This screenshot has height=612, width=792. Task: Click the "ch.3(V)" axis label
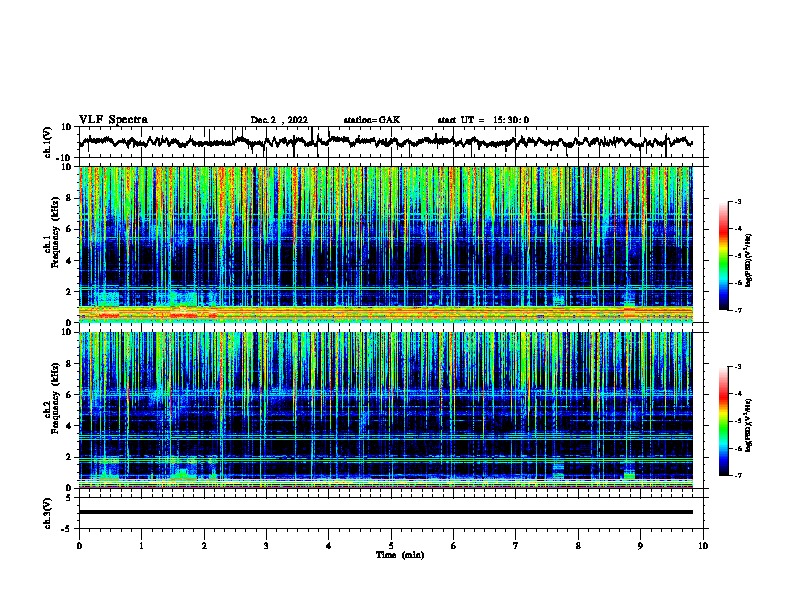(x=48, y=513)
